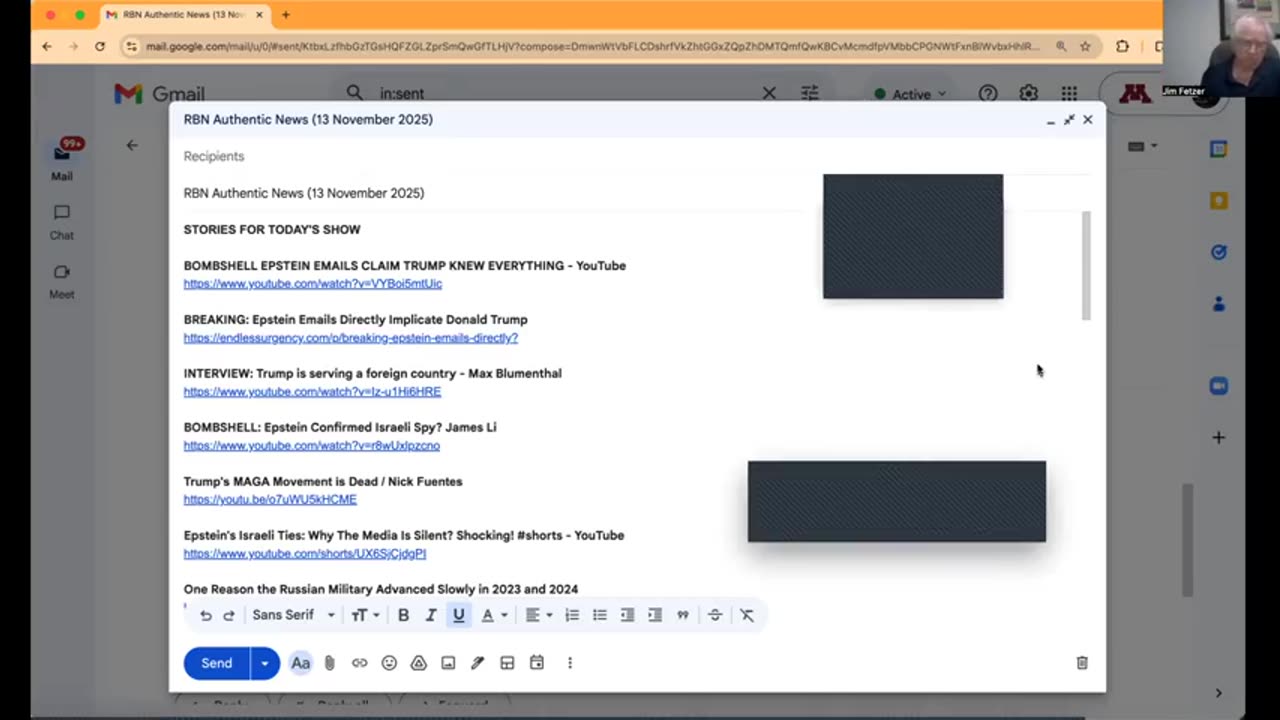
Task: Open link under Max Blumenthal interview
Action: click(x=312, y=392)
